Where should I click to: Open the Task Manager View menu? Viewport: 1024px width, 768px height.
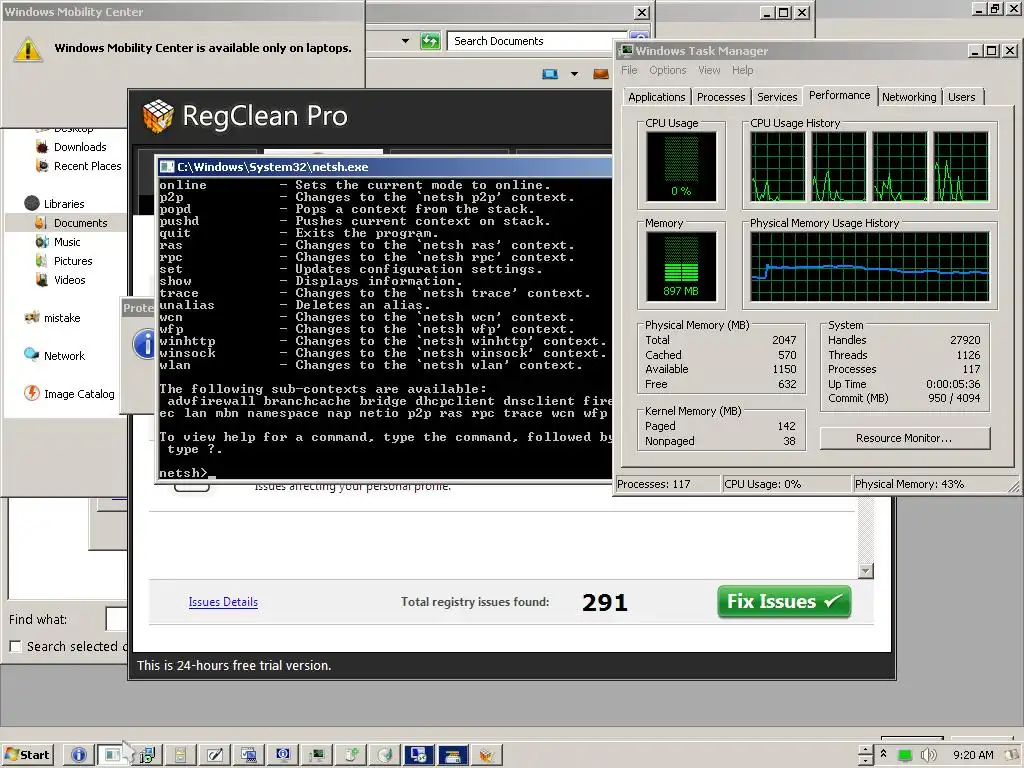709,70
